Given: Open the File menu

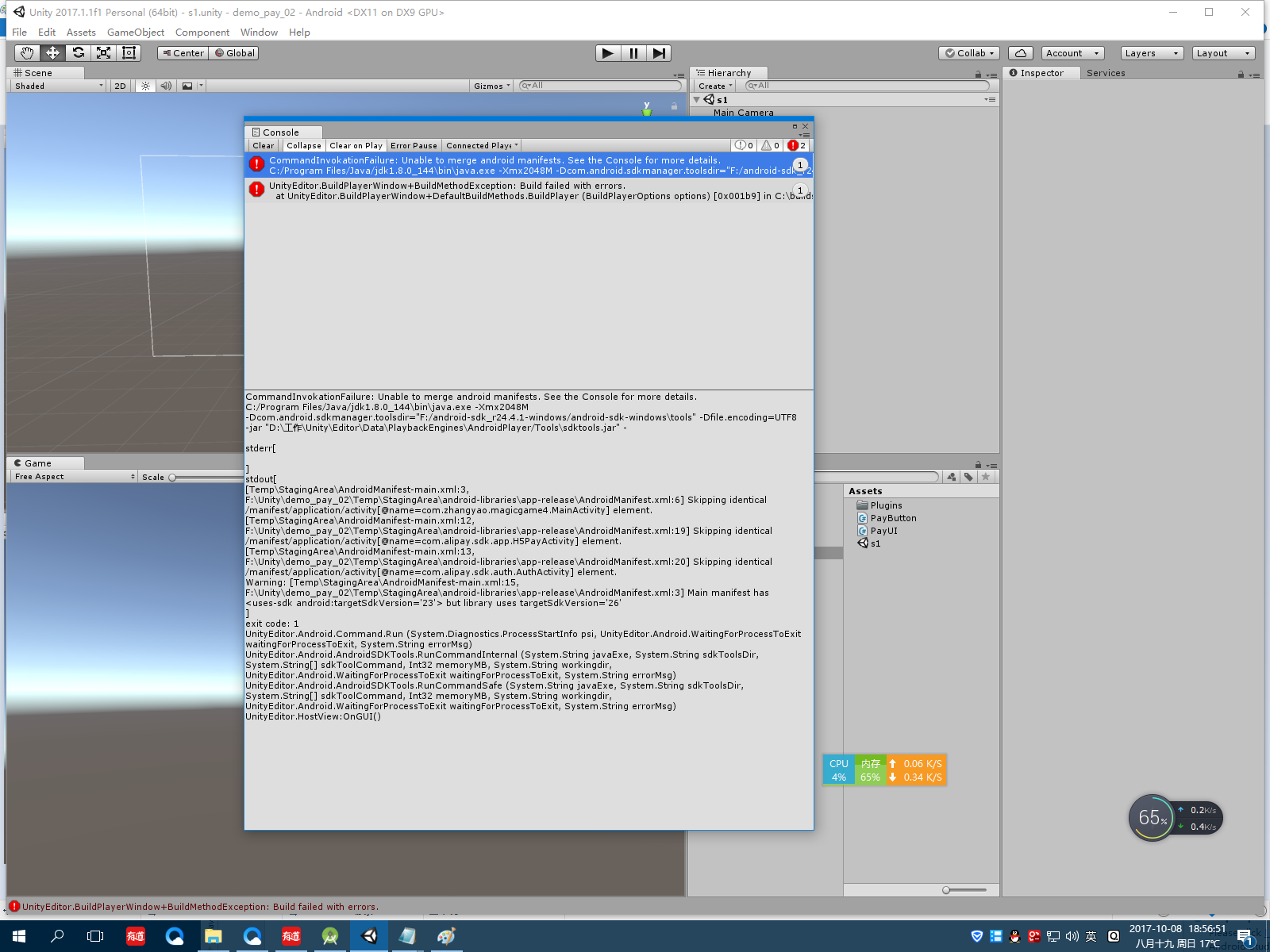Looking at the screenshot, I should click(20, 33).
